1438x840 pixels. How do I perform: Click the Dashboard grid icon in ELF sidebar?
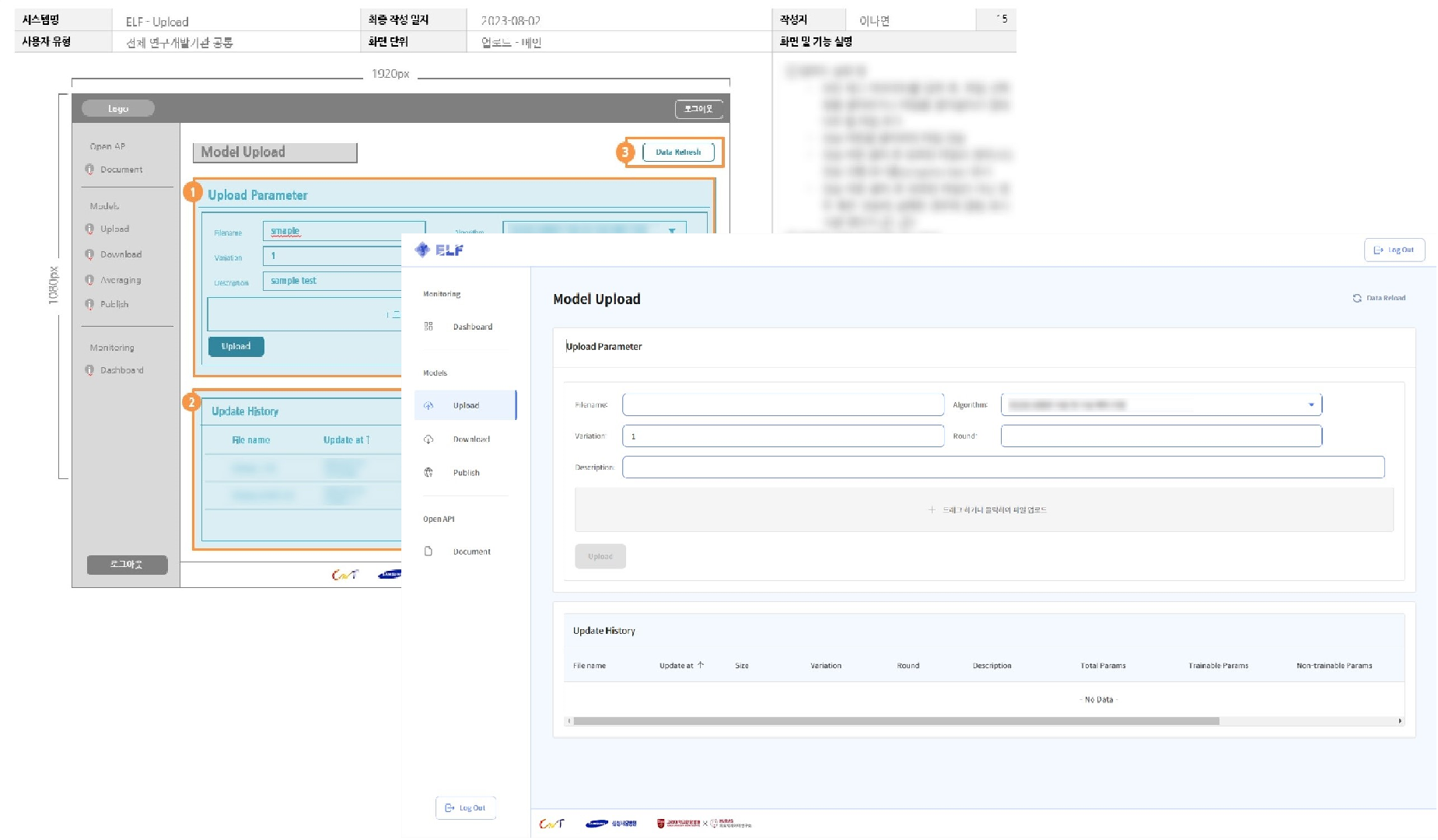pos(429,327)
